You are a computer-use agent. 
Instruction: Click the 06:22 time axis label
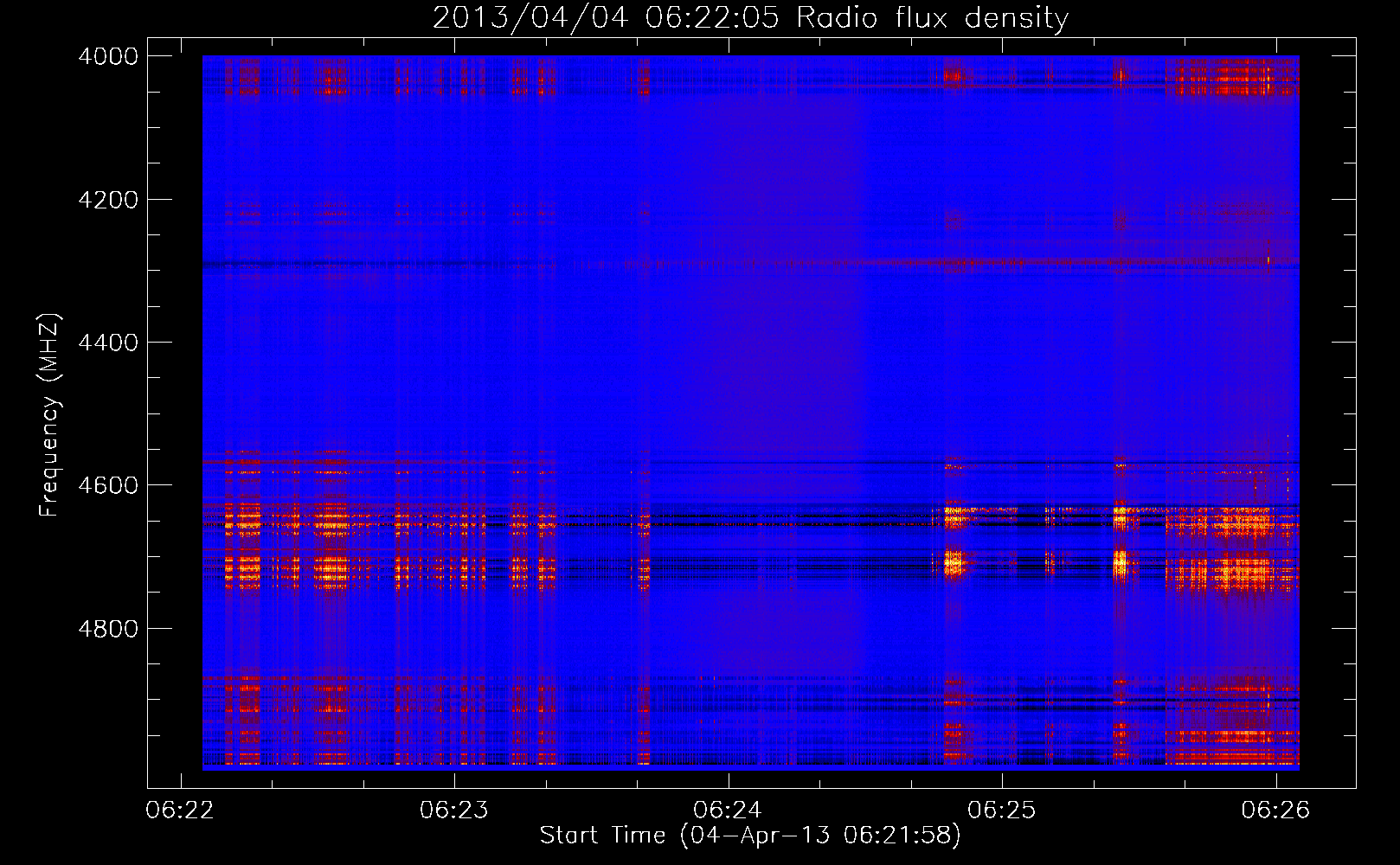click(180, 810)
